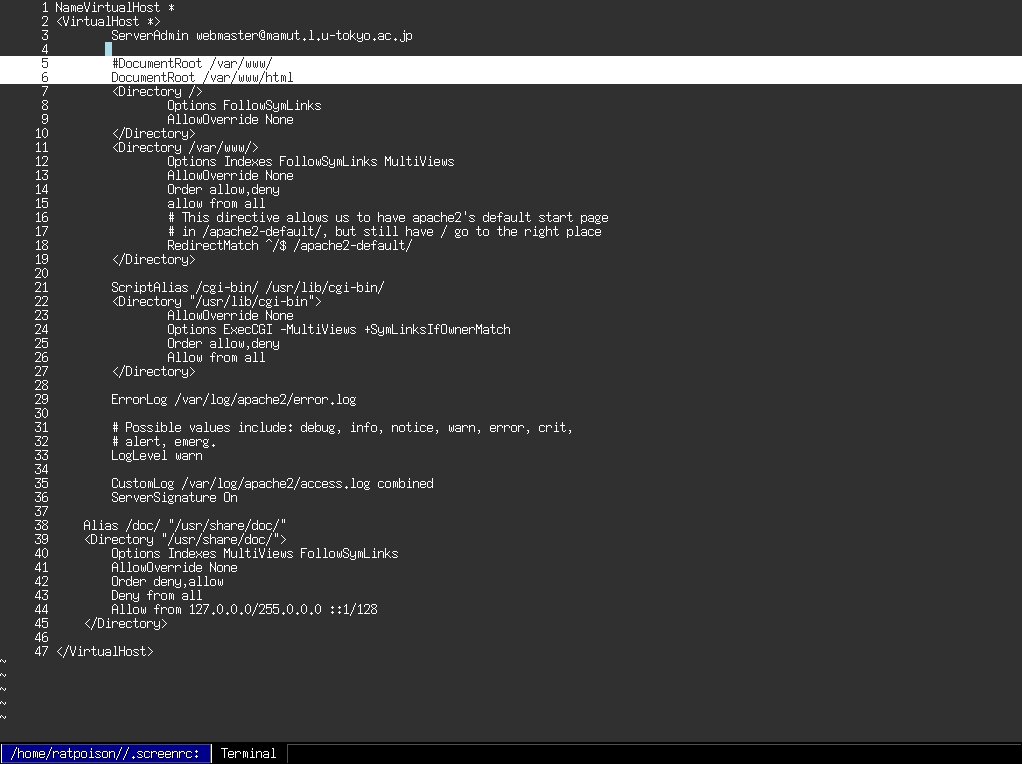Click the Deny from all line
This screenshot has height=764, width=1022.
(156, 596)
